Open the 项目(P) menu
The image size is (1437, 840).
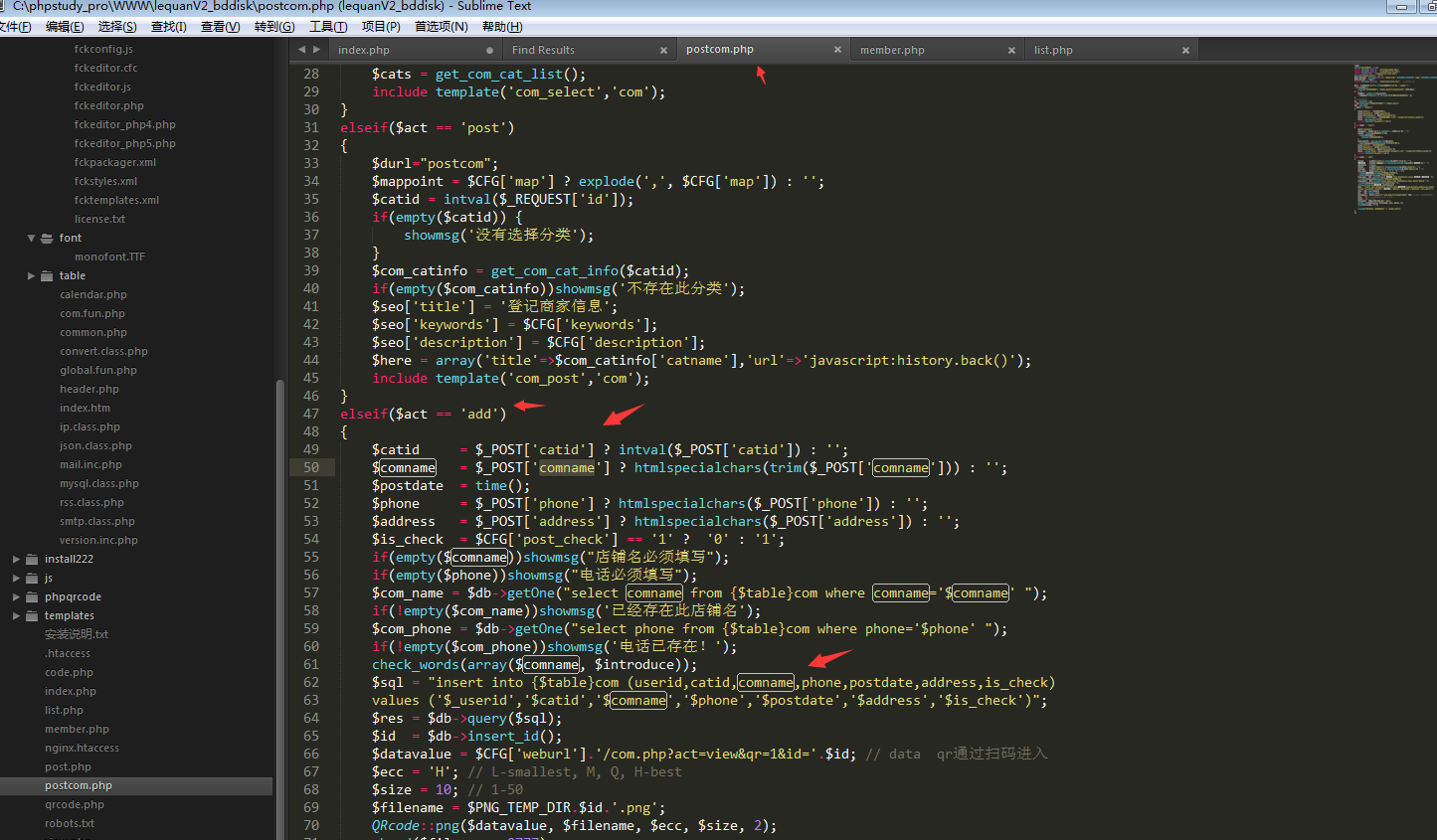(381, 27)
